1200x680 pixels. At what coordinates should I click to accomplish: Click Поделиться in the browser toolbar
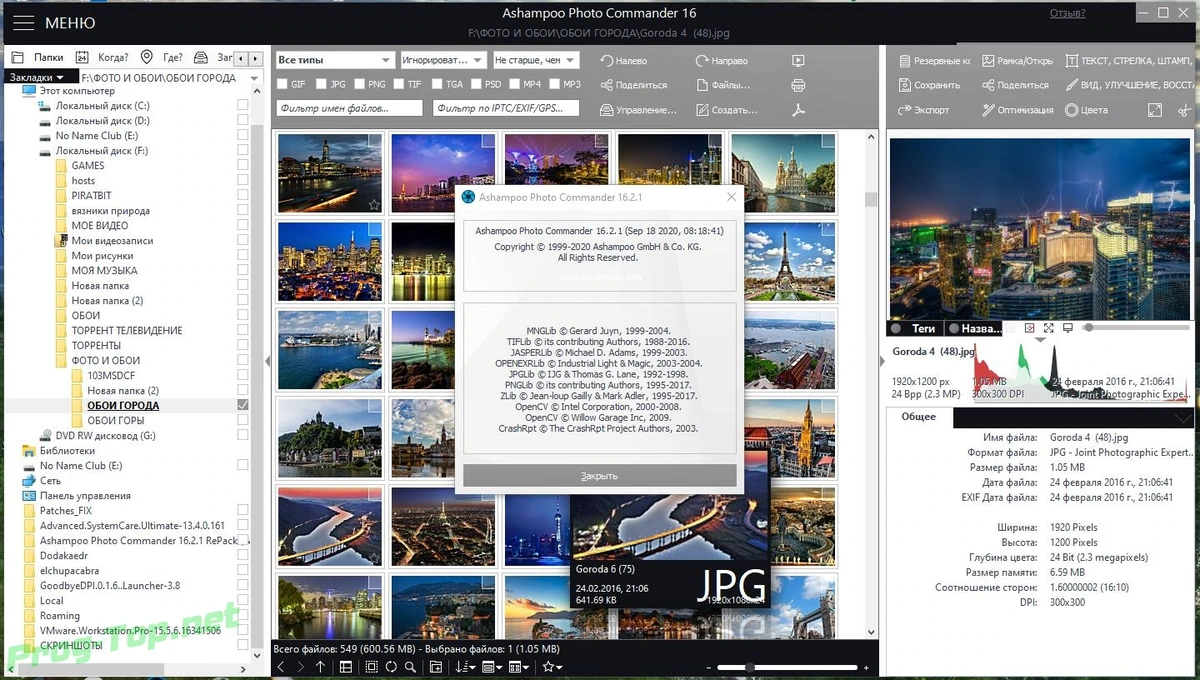[x=633, y=85]
